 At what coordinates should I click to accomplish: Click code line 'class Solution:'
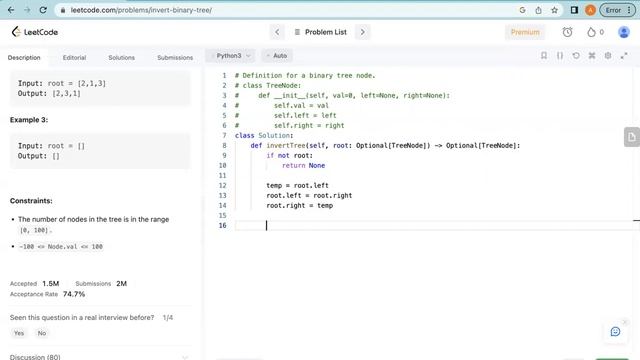(264, 136)
